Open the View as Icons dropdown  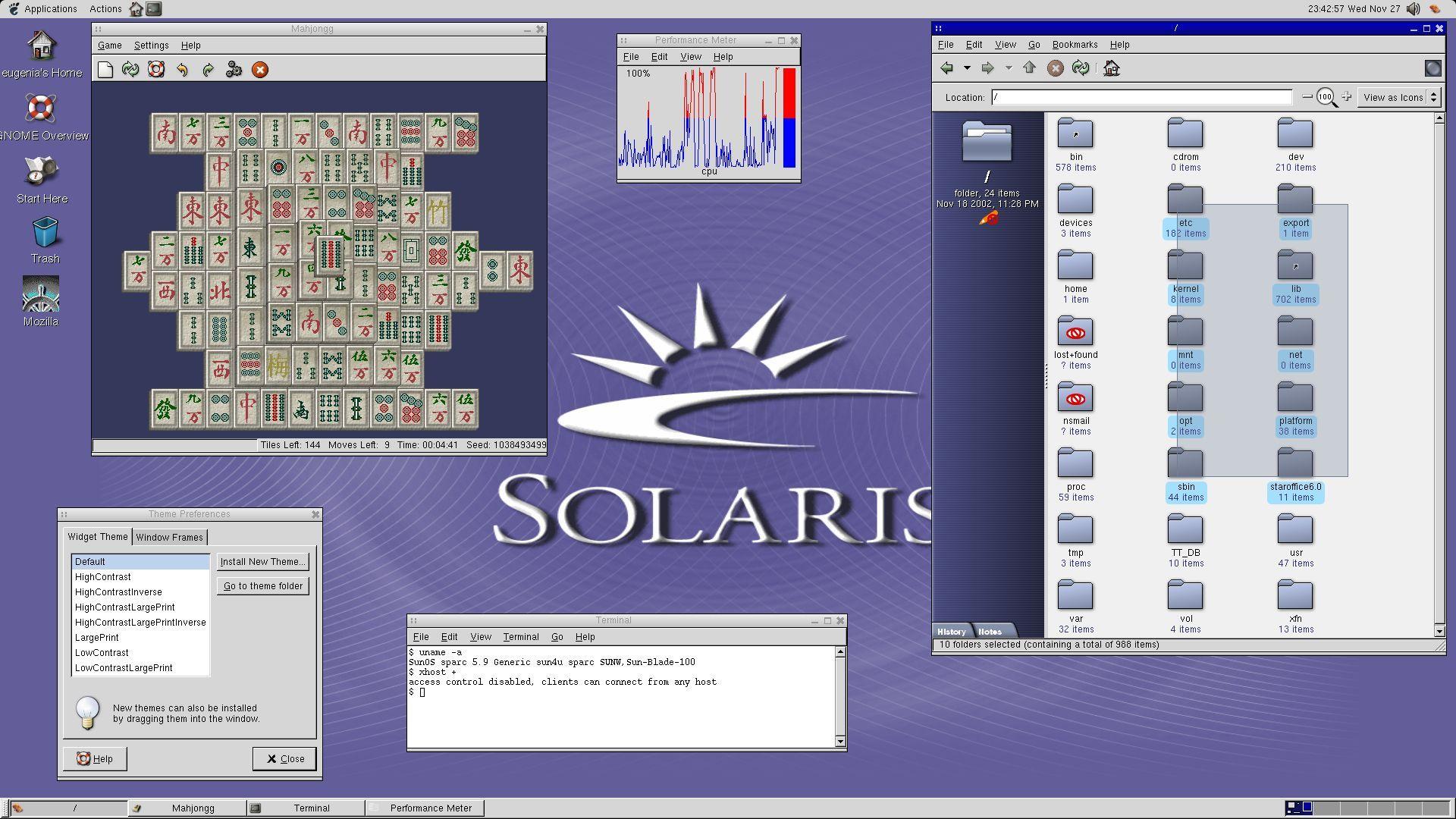[x=1399, y=97]
